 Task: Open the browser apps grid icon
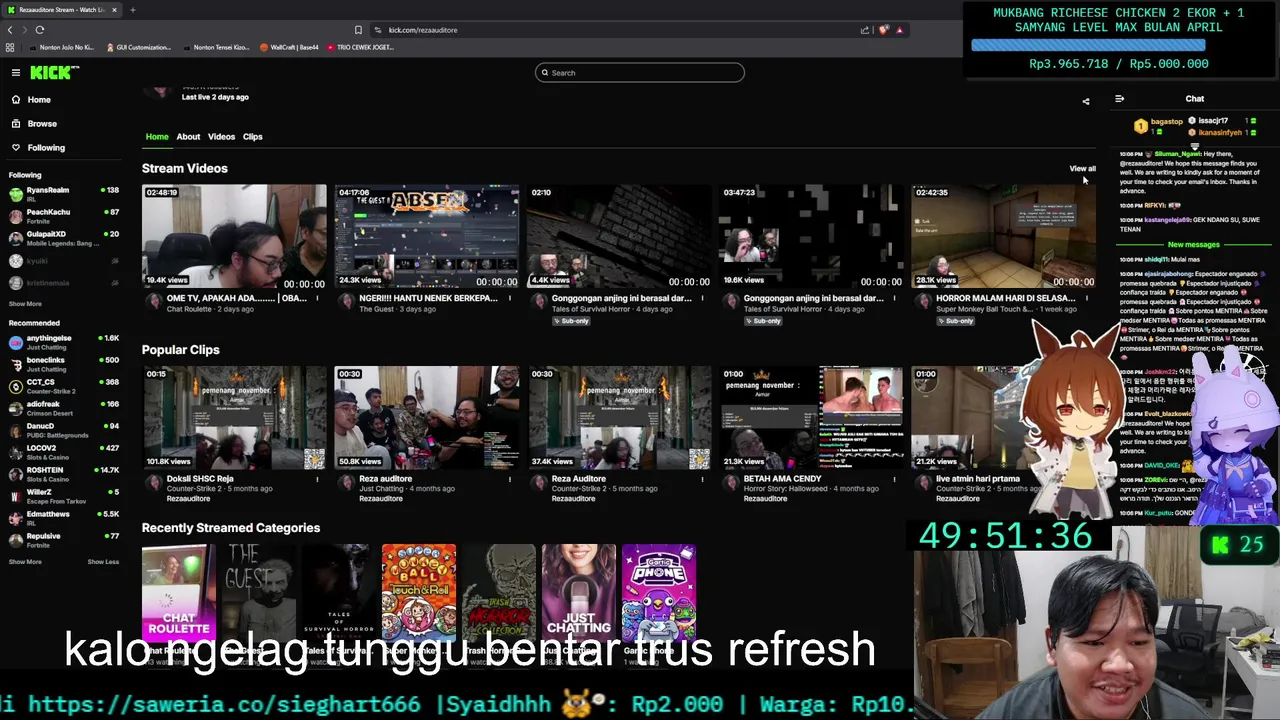[x=10, y=47]
